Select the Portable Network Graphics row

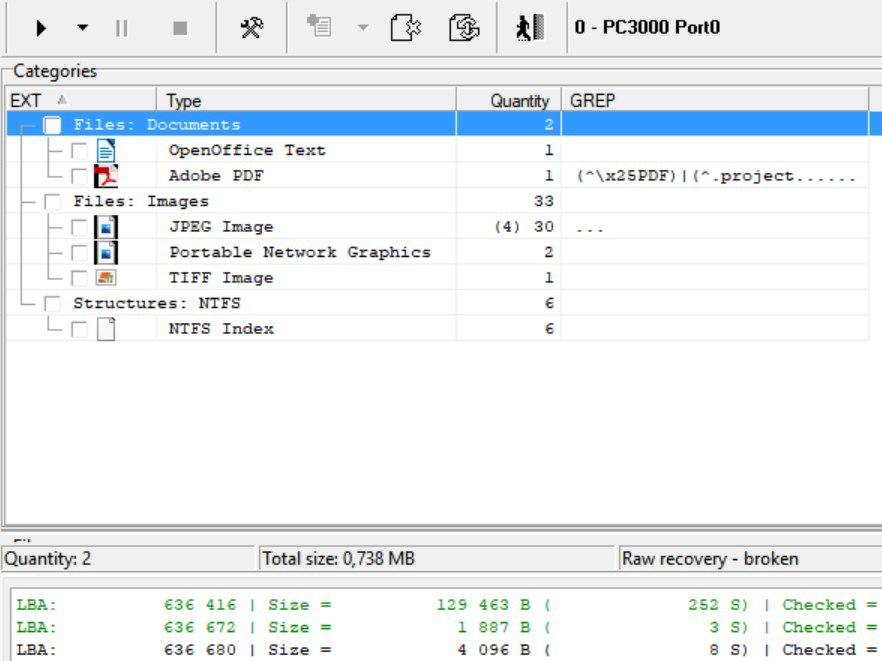(299, 252)
